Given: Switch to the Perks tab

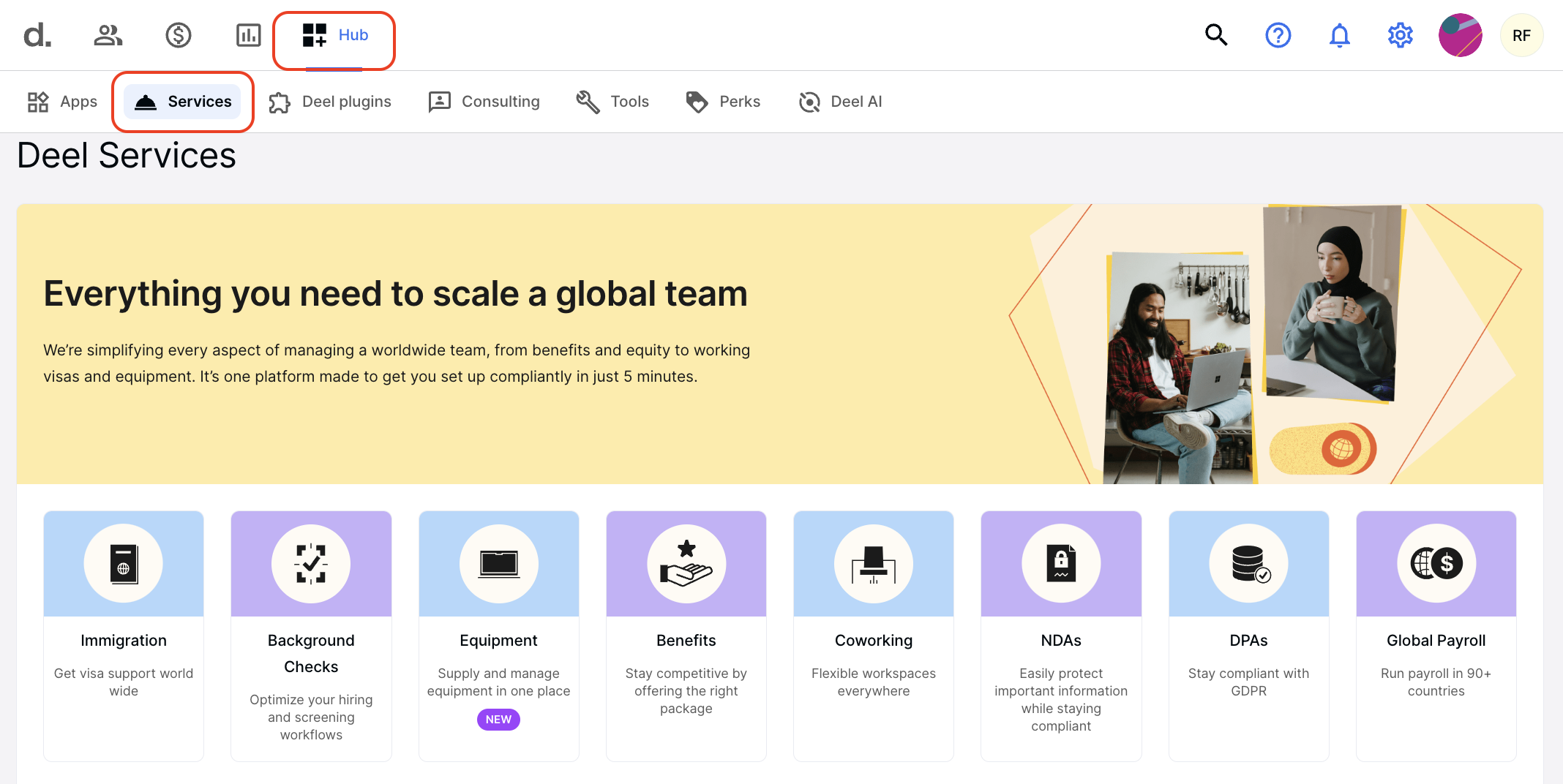Looking at the screenshot, I should [x=724, y=102].
